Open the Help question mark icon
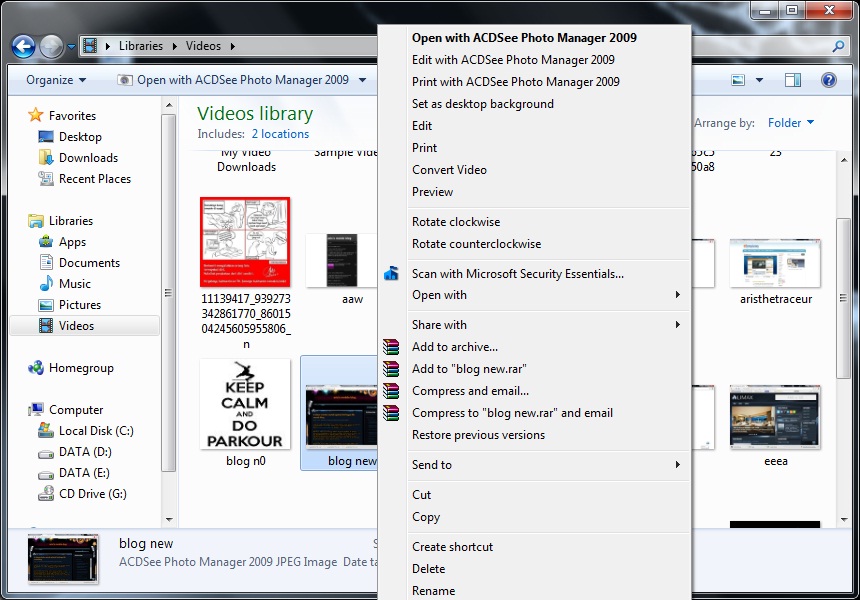 coord(829,80)
